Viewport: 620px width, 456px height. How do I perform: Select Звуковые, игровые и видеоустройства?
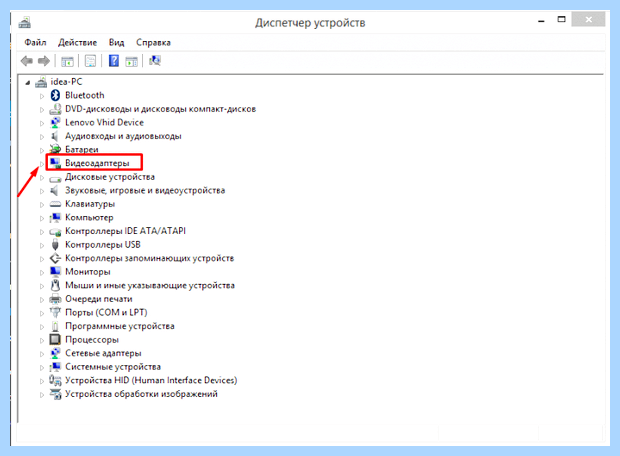click(x=145, y=190)
